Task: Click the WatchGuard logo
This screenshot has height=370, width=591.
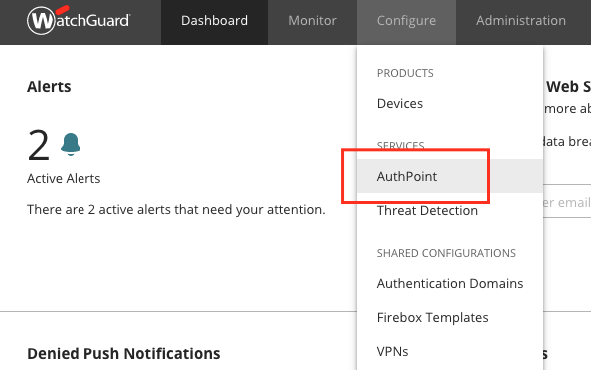Action: [78, 20]
